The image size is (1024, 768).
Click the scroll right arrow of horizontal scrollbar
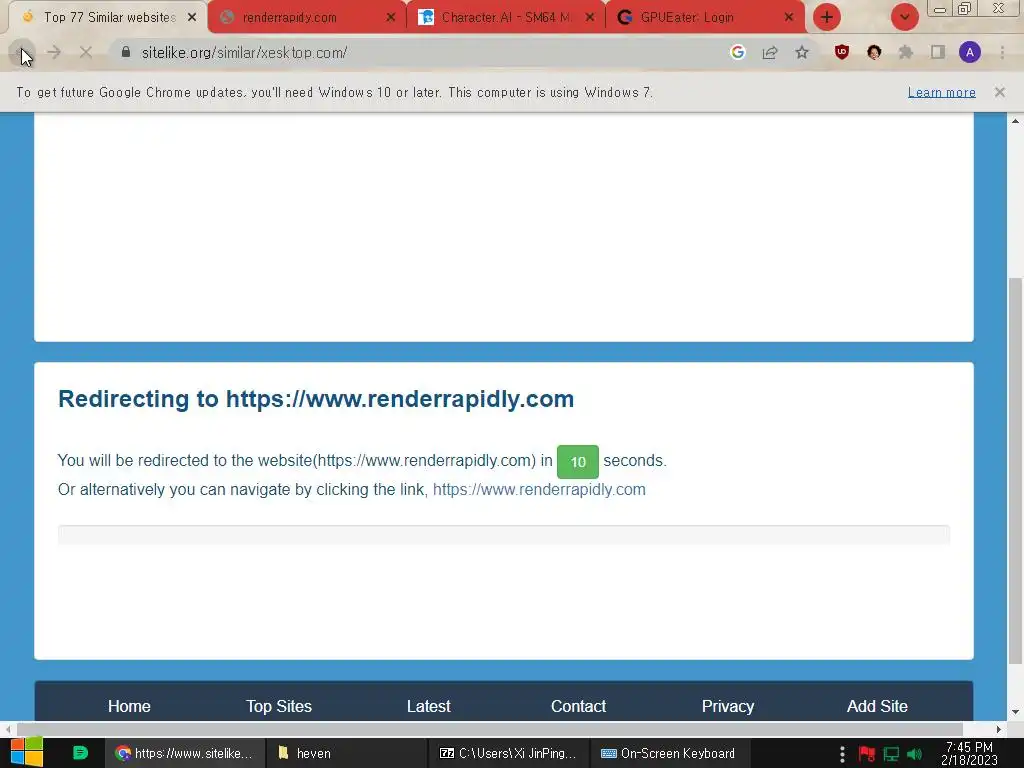pos(999,729)
